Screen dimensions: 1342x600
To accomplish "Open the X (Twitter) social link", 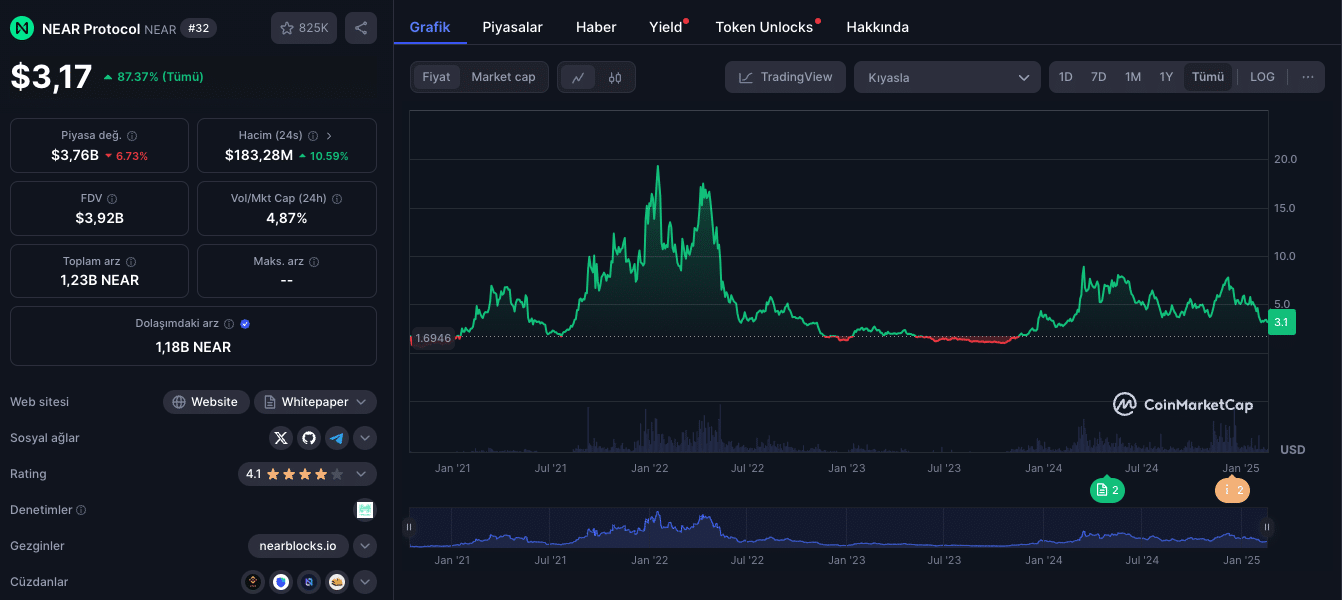I will click(281, 438).
